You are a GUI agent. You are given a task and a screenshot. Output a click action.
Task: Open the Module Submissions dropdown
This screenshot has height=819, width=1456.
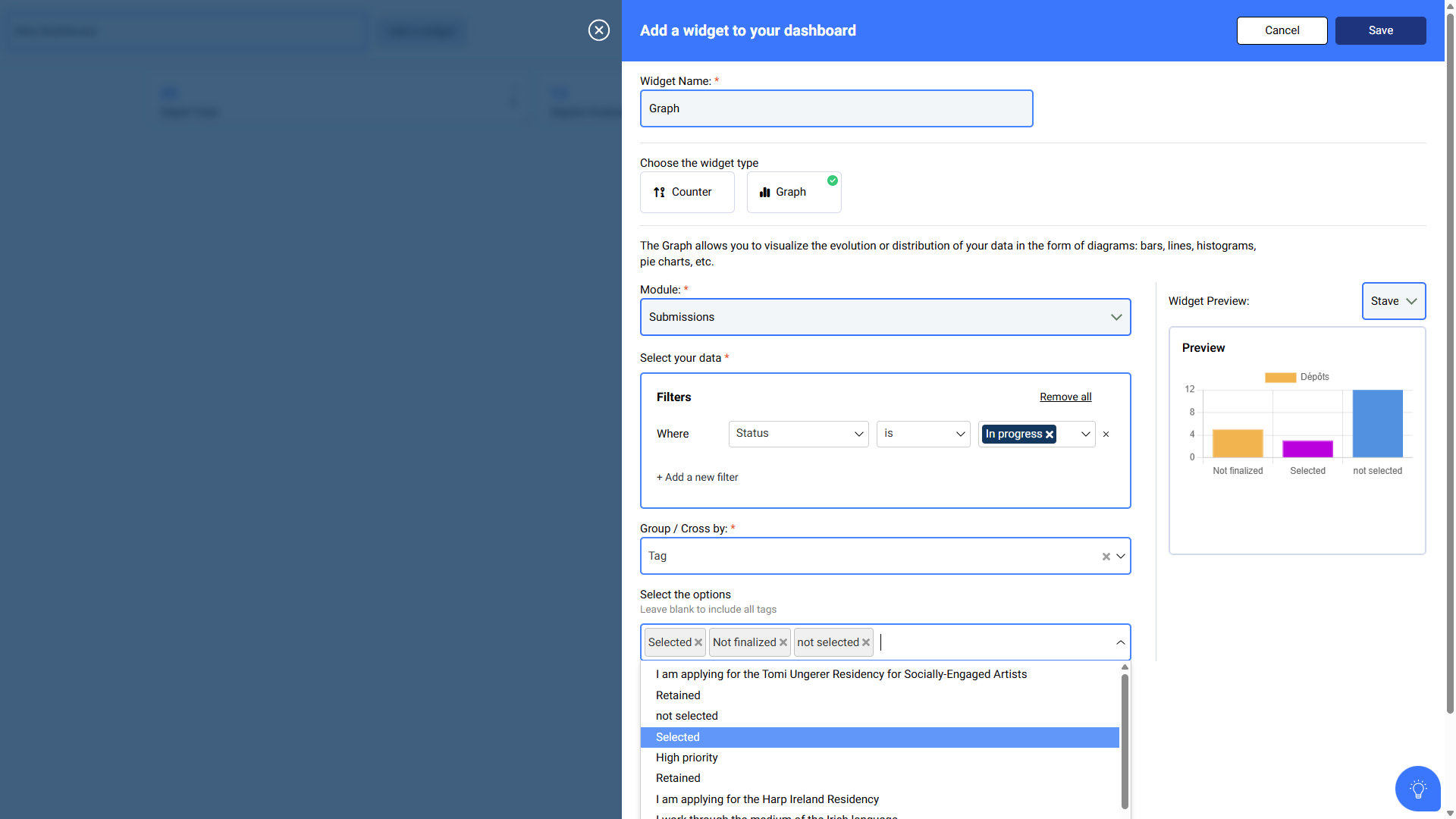(x=885, y=317)
